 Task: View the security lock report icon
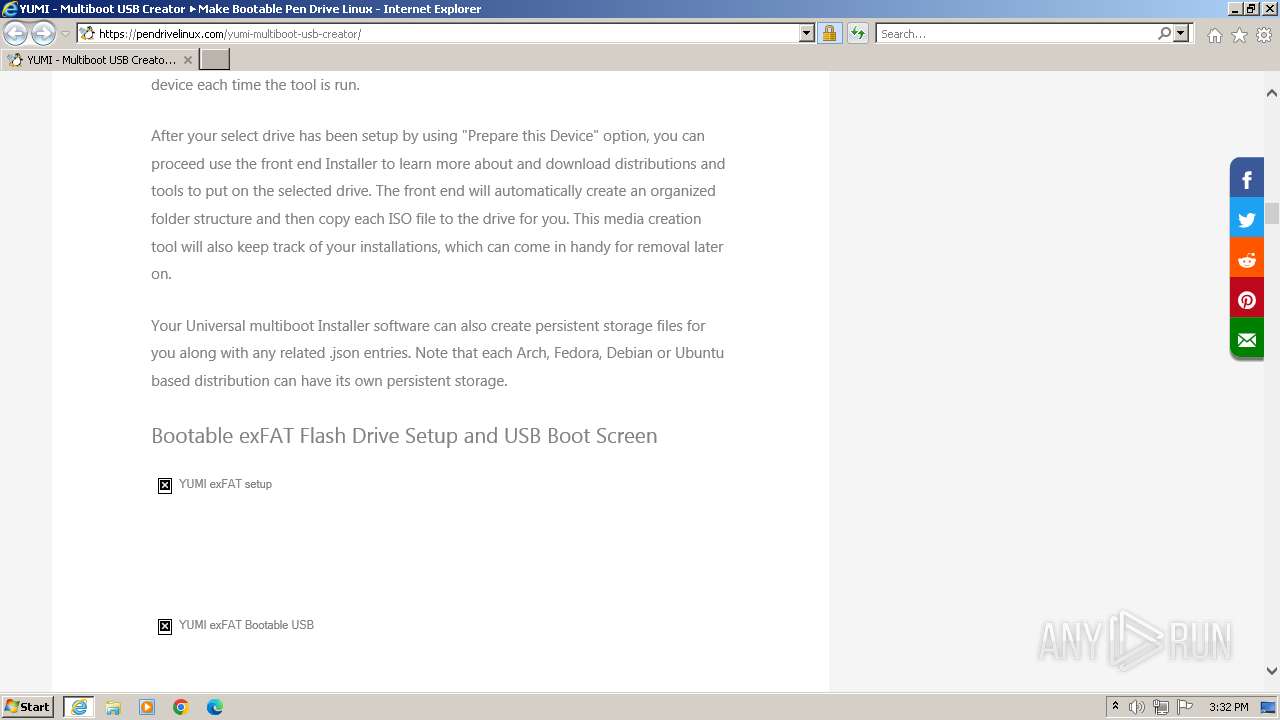click(829, 33)
